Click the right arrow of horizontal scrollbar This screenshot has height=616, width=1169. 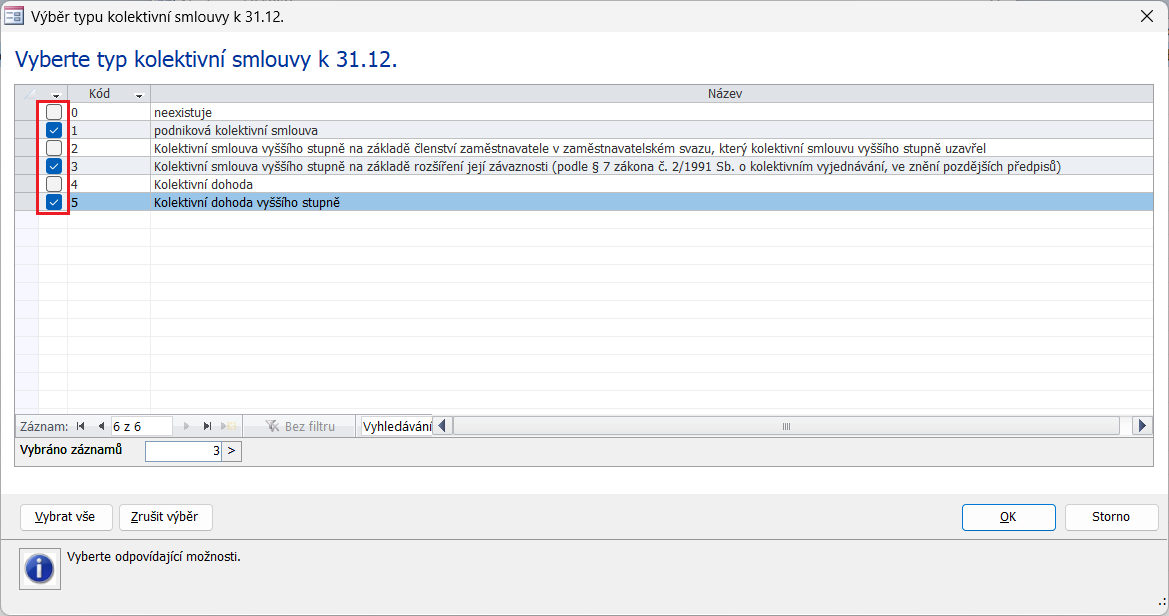1142,426
